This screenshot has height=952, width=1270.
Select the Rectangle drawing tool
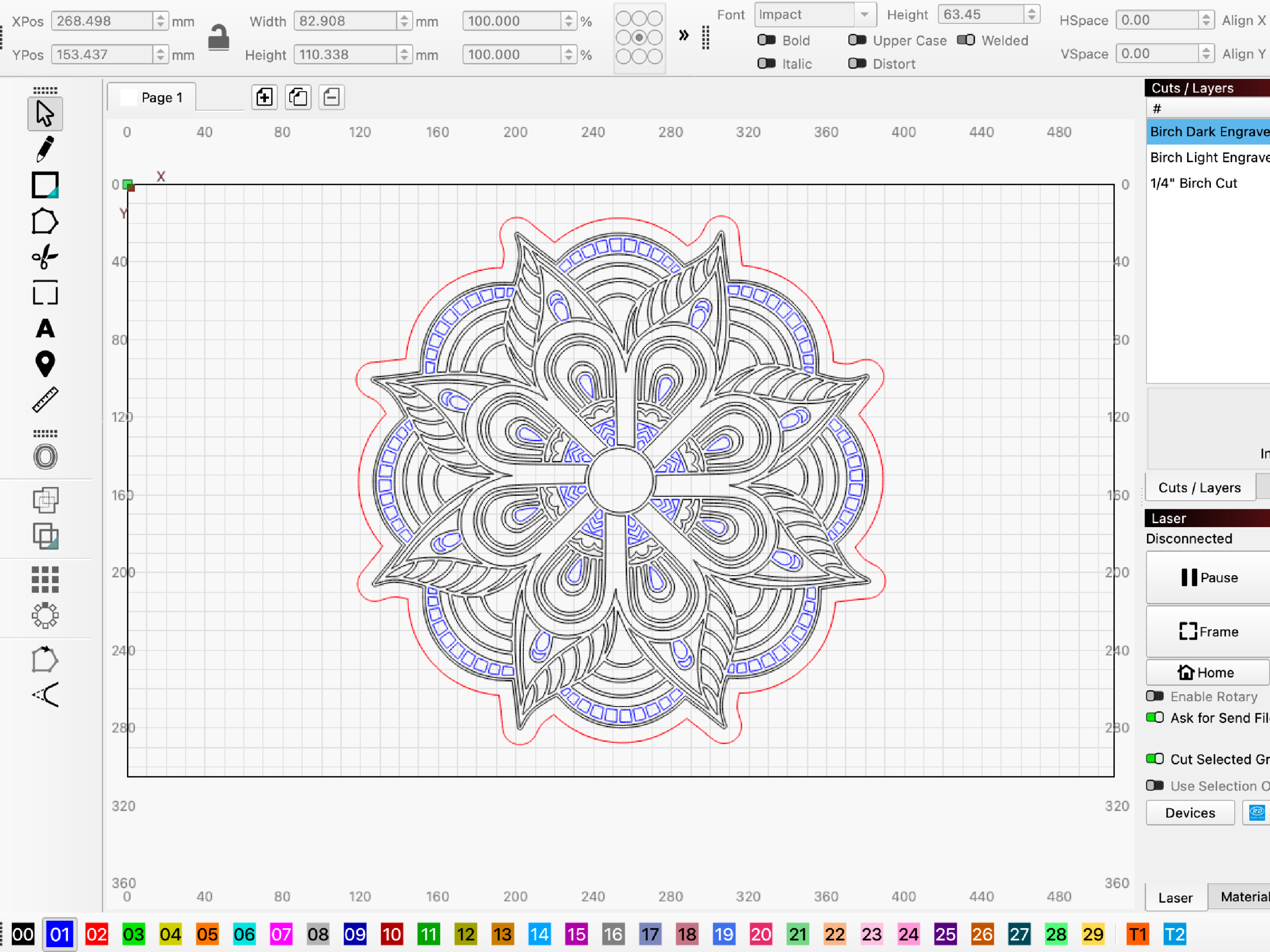point(45,185)
